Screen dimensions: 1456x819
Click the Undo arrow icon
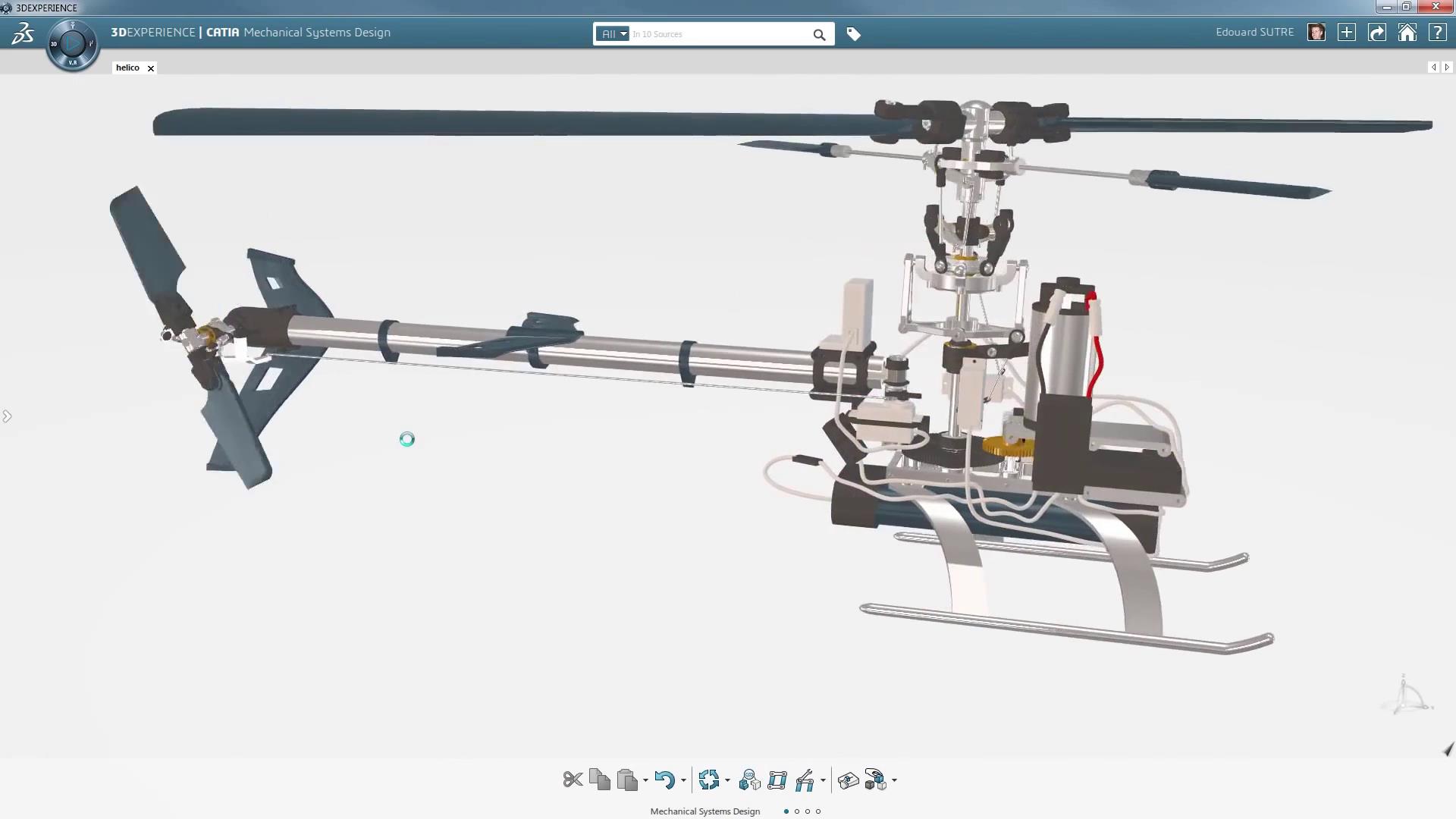[664, 780]
